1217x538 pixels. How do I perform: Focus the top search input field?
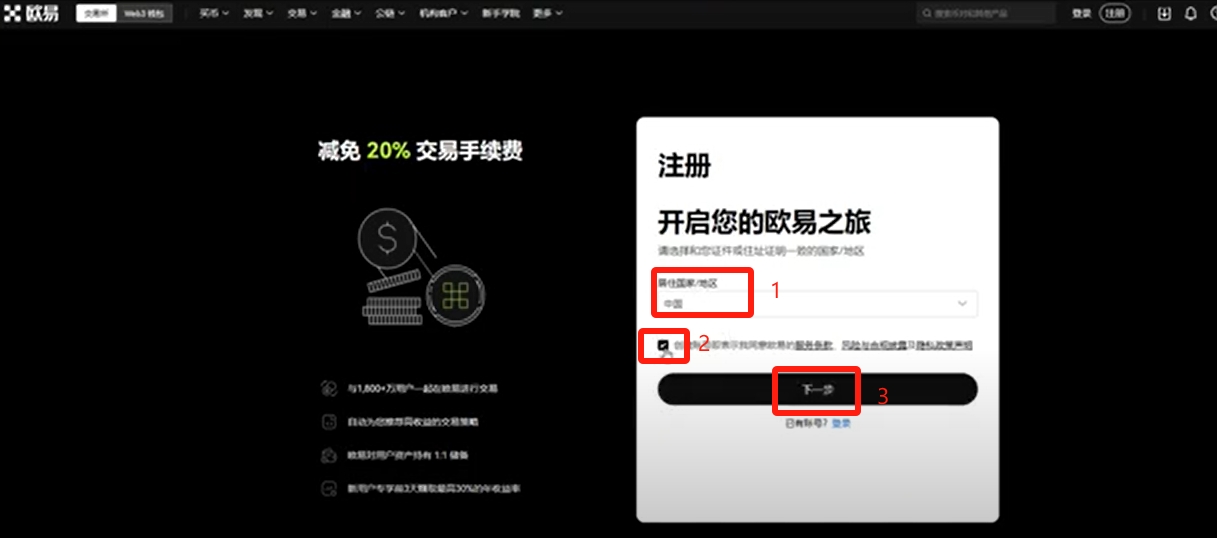tap(986, 13)
